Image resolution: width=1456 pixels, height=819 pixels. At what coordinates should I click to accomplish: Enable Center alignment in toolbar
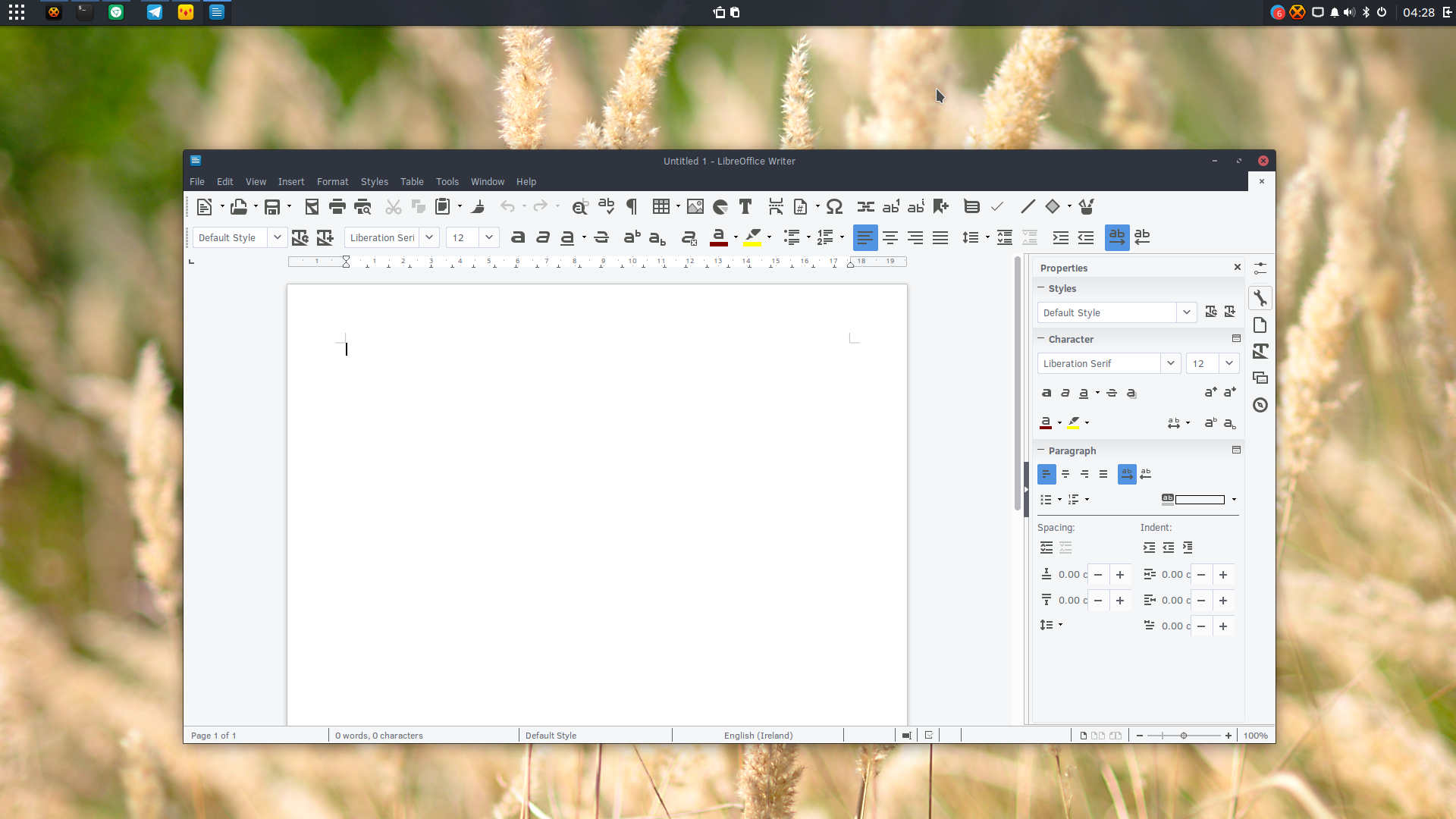coord(890,237)
